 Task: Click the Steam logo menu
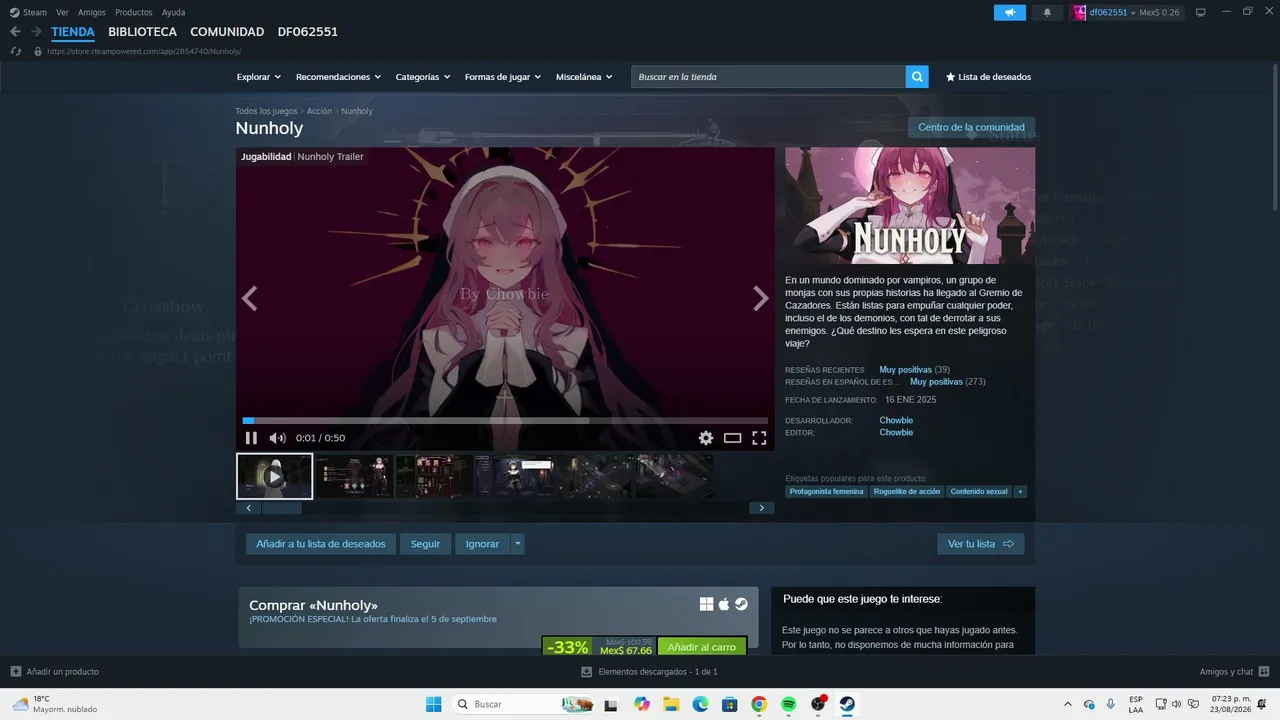click(x=28, y=12)
